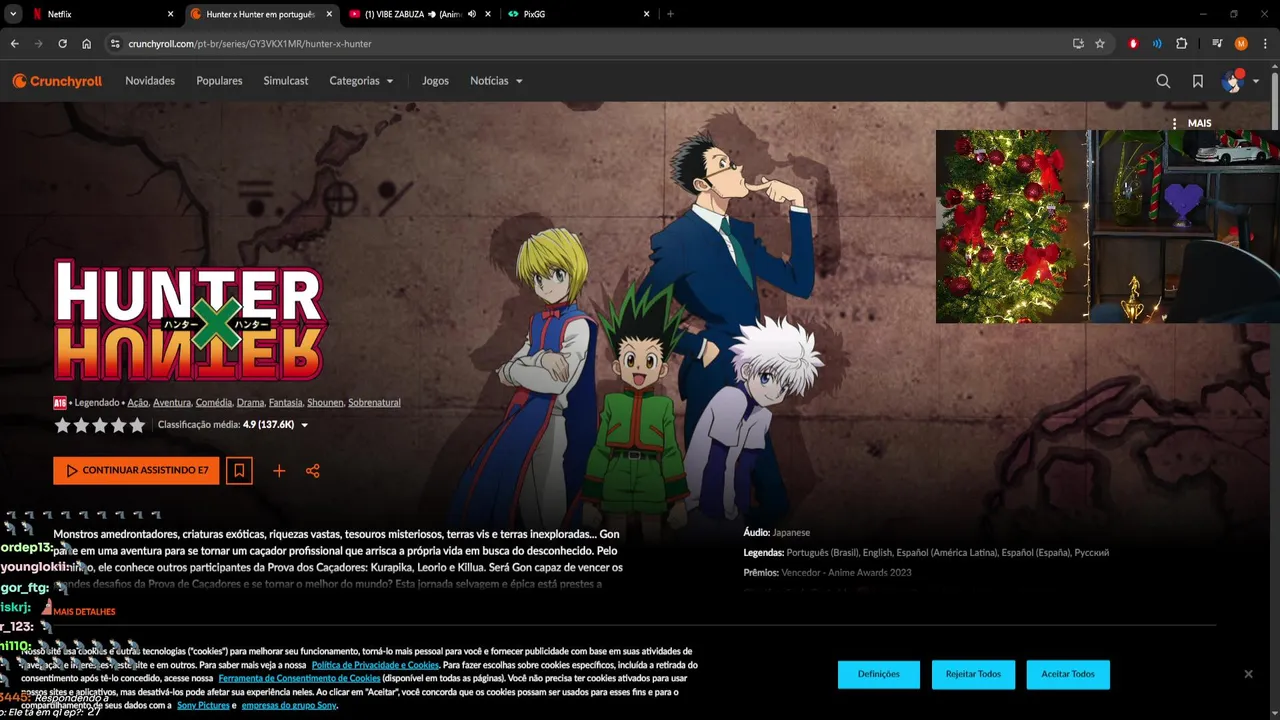This screenshot has width=1280, height=720.
Task: Click Rejeitar Todos cookies button
Action: (973, 674)
